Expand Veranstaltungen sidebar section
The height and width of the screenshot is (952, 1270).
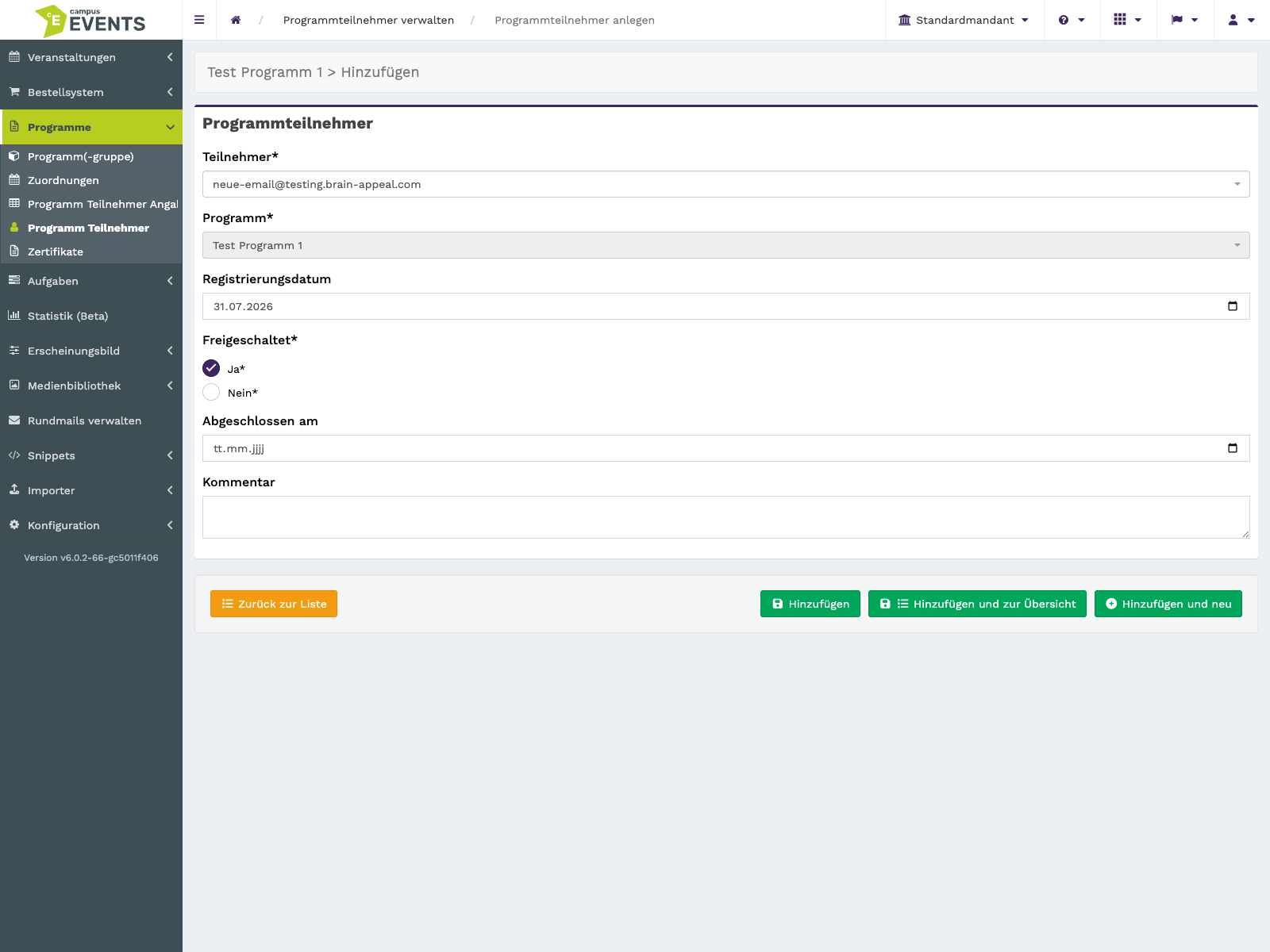(x=91, y=57)
